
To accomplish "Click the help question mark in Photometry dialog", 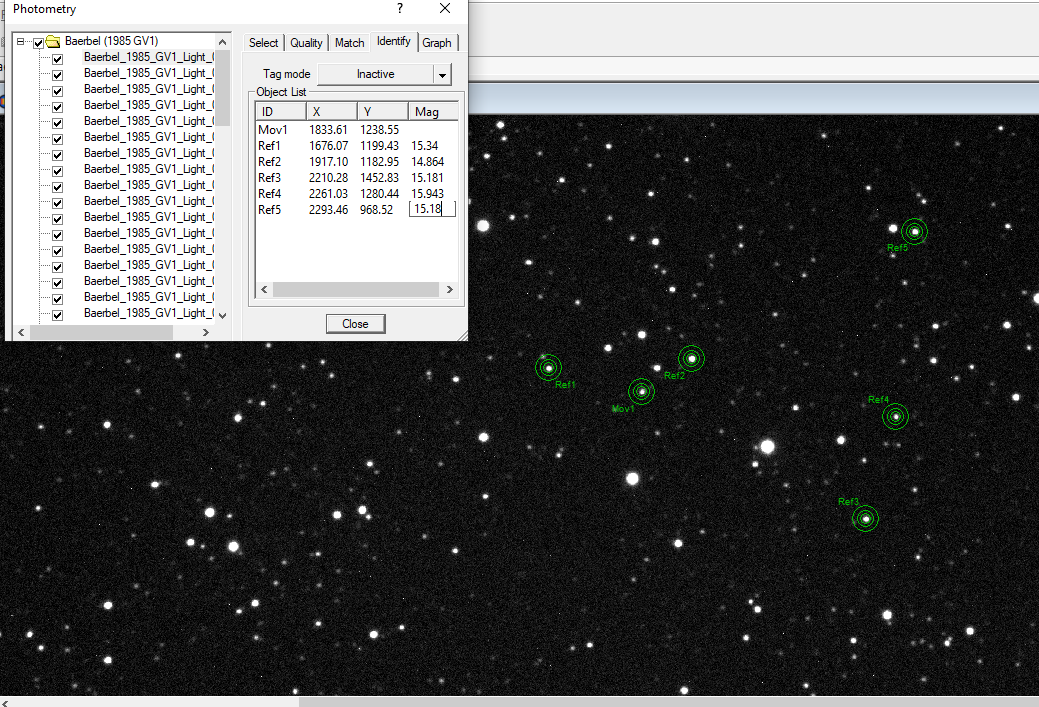I will [400, 9].
